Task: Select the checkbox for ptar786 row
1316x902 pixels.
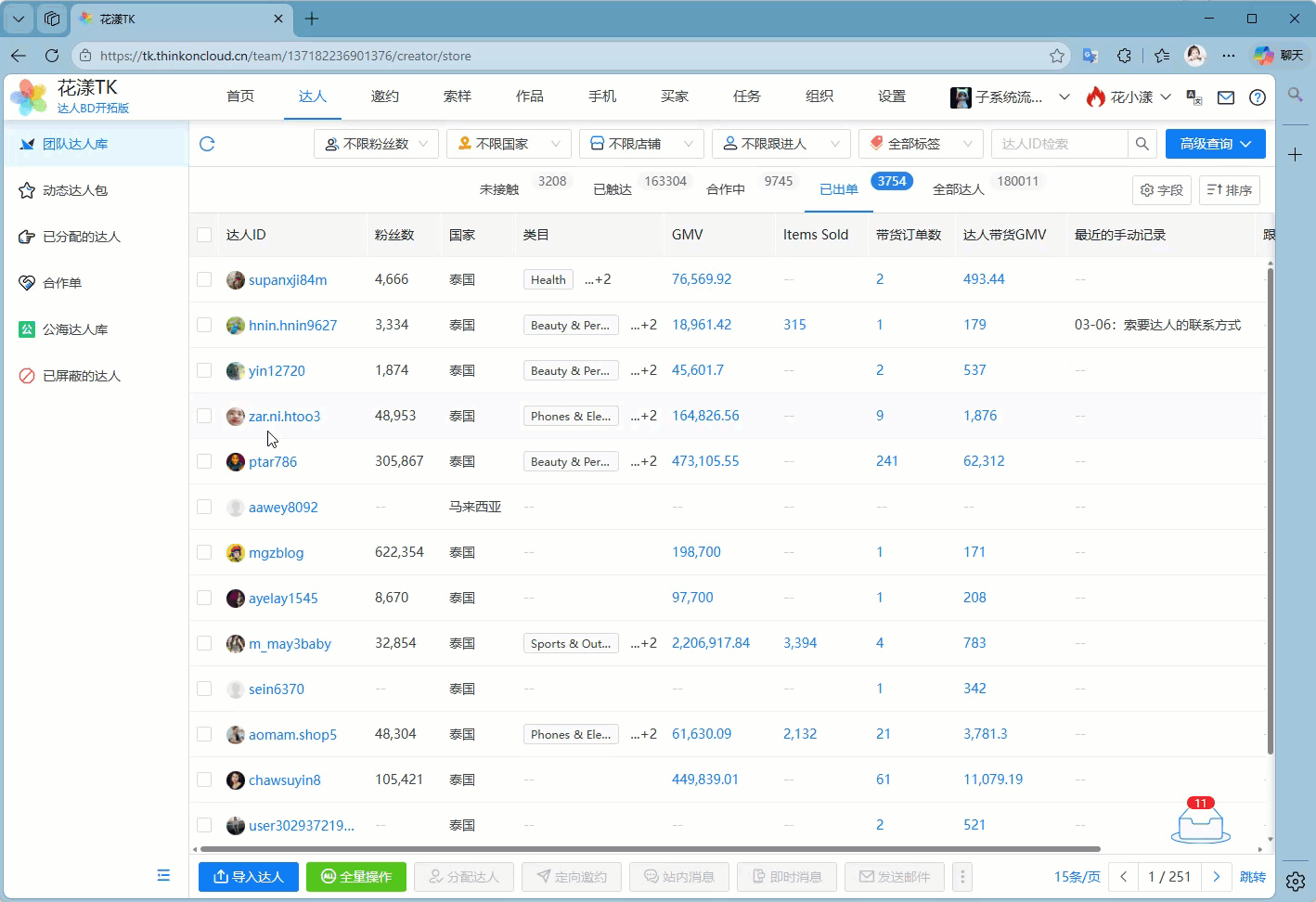Action: pyautogui.click(x=204, y=461)
